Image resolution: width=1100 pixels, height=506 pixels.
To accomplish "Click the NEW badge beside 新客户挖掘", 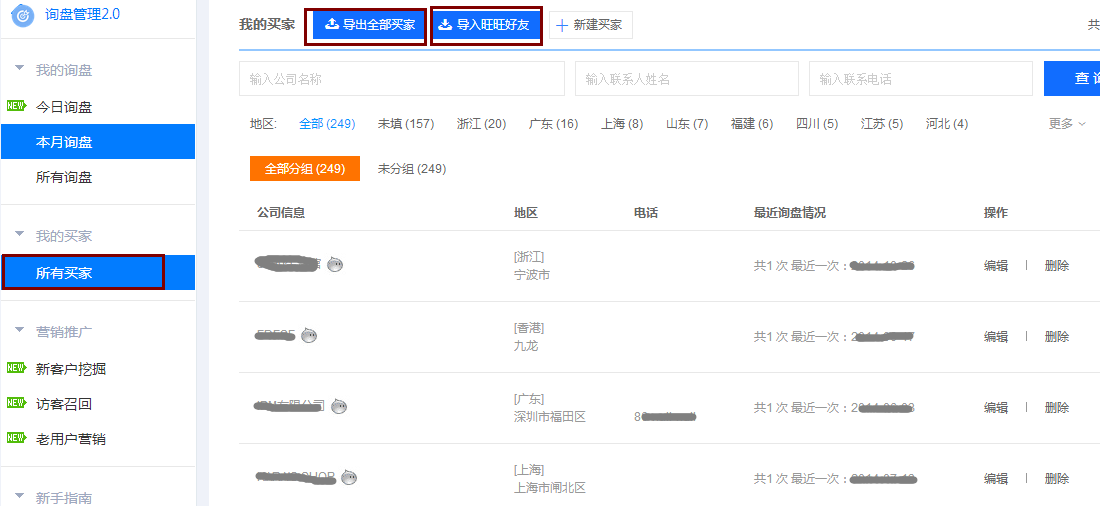I will click(x=16, y=368).
